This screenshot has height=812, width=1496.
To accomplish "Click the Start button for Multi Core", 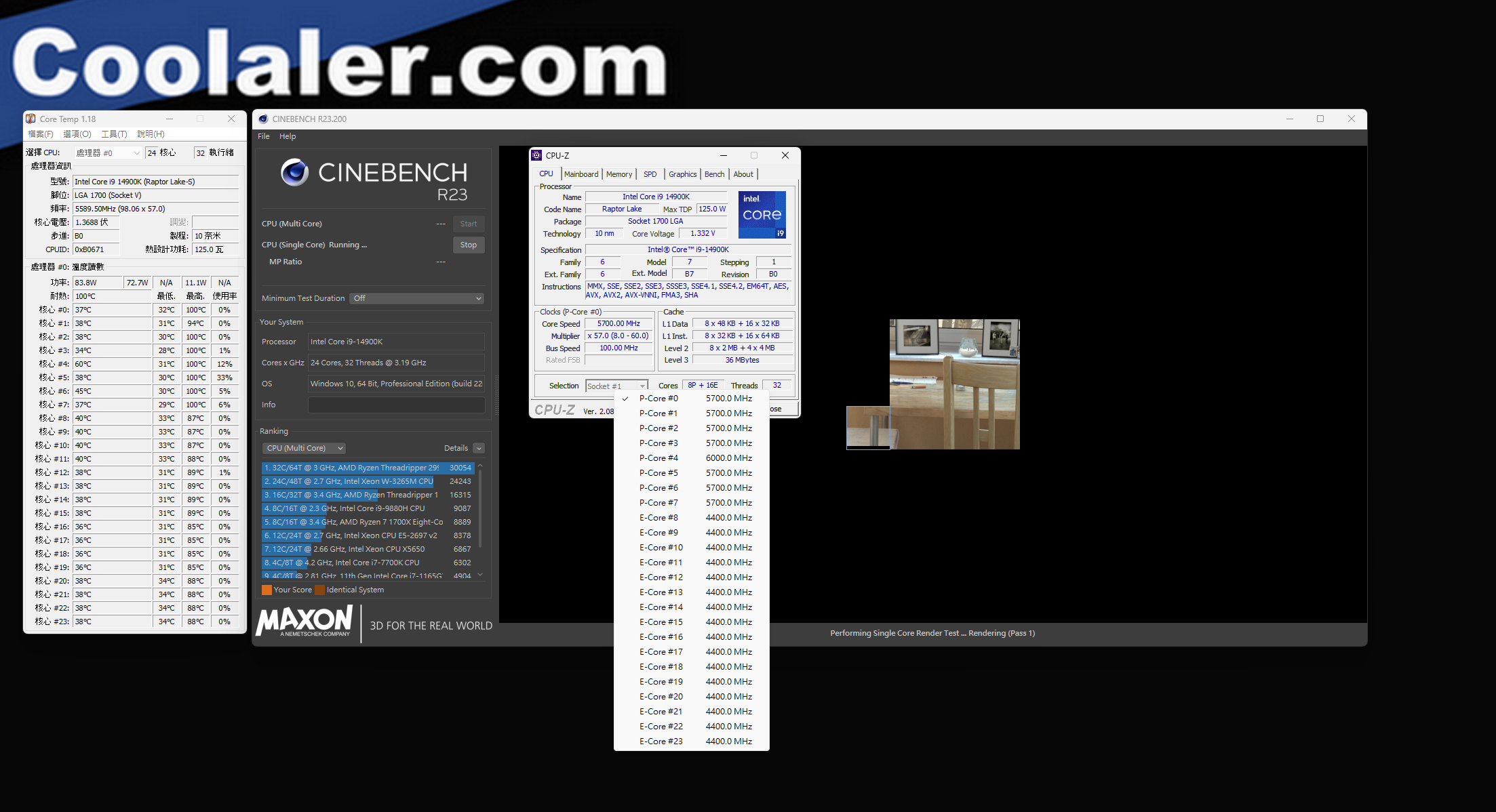I will pos(468,224).
